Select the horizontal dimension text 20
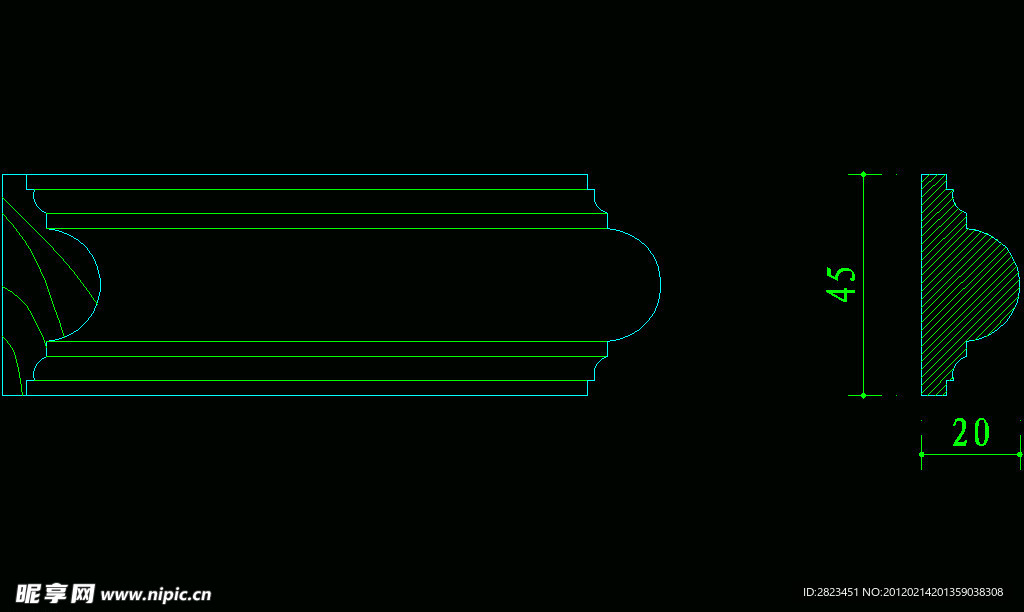 point(970,433)
